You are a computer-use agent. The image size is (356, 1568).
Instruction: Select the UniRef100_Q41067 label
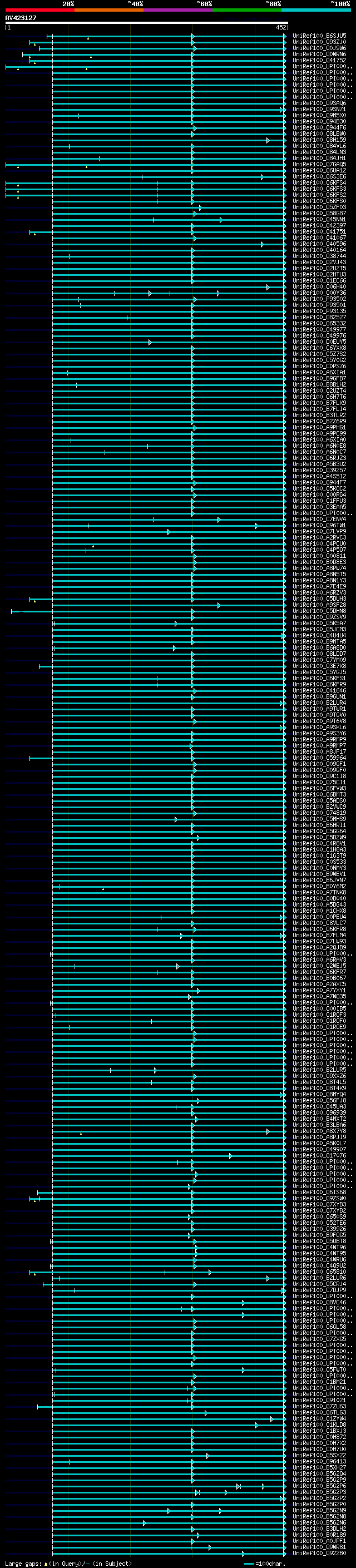pos(319,238)
